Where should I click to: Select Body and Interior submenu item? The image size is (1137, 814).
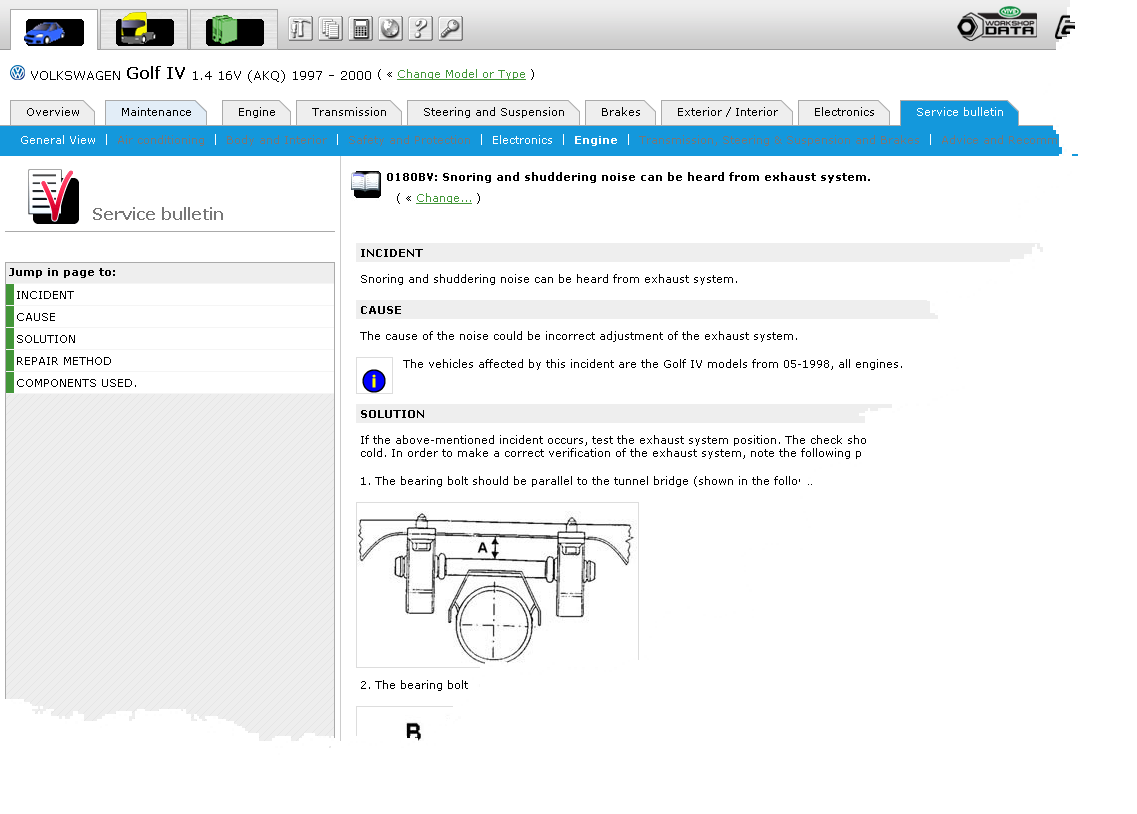[276, 140]
